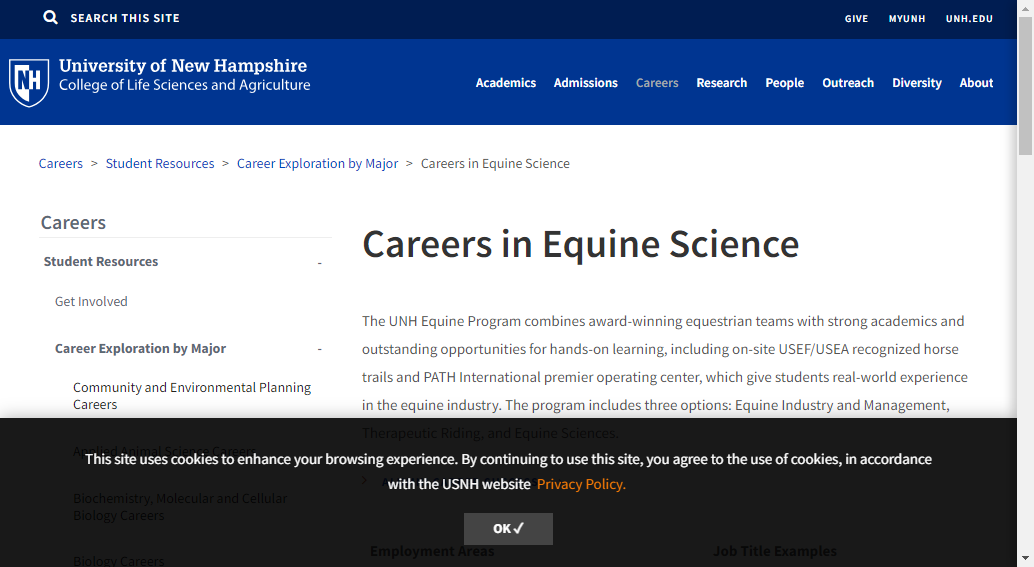Open the About navigation item
This screenshot has height=567, width=1034.
point(976,83)
